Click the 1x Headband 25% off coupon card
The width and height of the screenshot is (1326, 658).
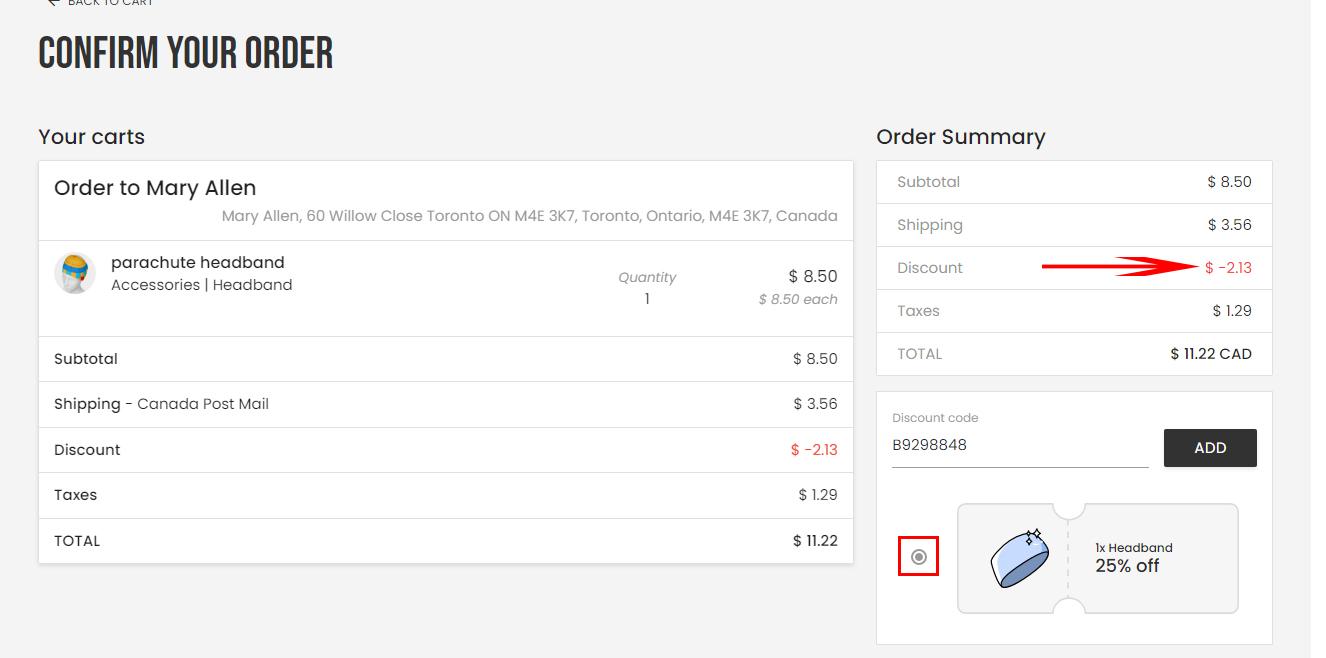pos(1098,558)
